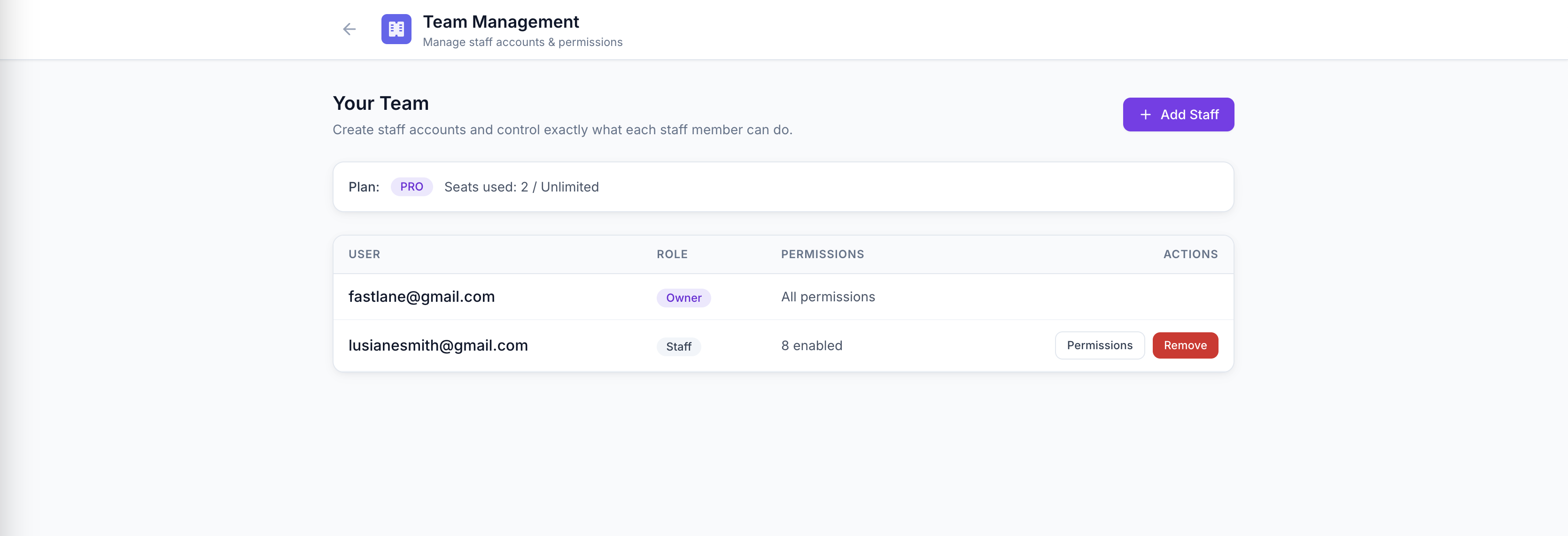The height and width of the screenshot is (536, 1568).
Task: Remove lusianesmith@gmail.com from the team
Action: (x=1185, y=345)
